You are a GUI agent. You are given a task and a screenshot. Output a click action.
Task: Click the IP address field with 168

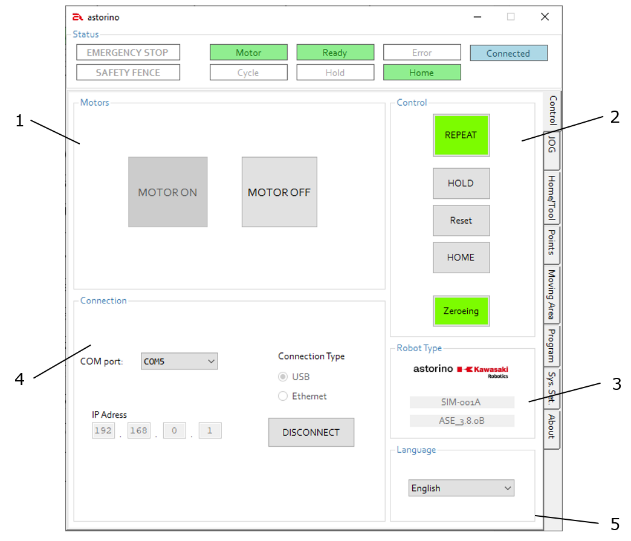(139, 430)
